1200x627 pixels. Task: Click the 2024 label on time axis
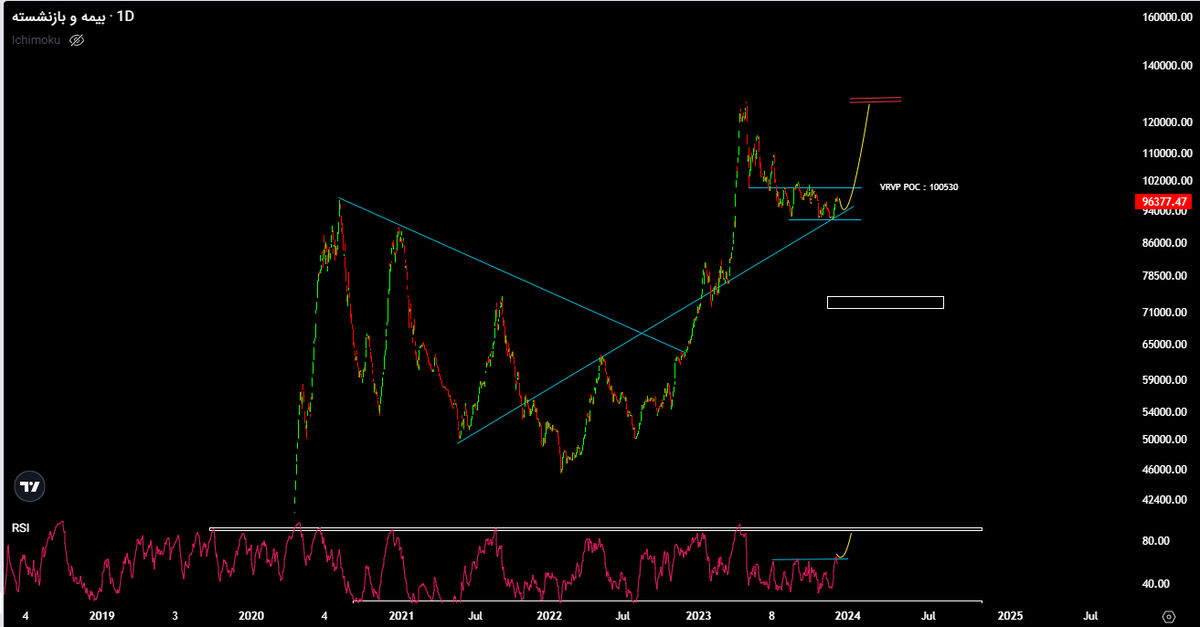click(847, 614)
